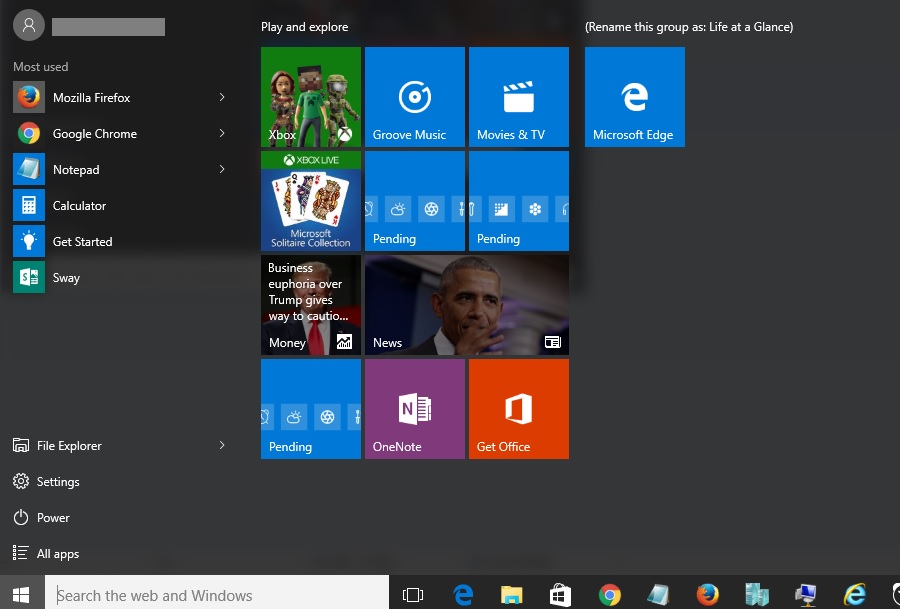Image resolution: width=900 pixels, height=609 pixels.
Task: Click the Rename this group as Life at a Glance title
Action: (x=689, y=27)
